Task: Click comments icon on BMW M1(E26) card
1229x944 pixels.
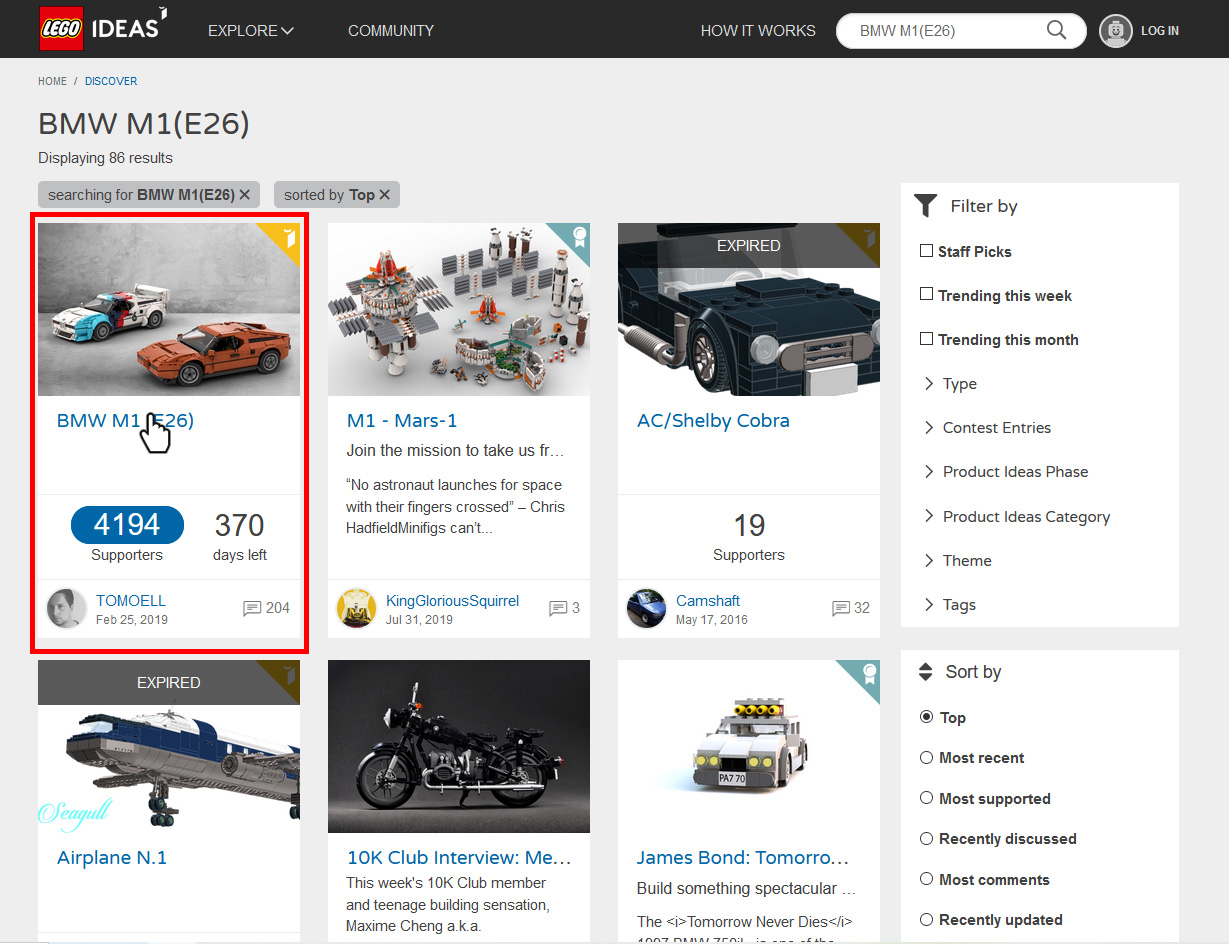Action: [x=252, y=608]
